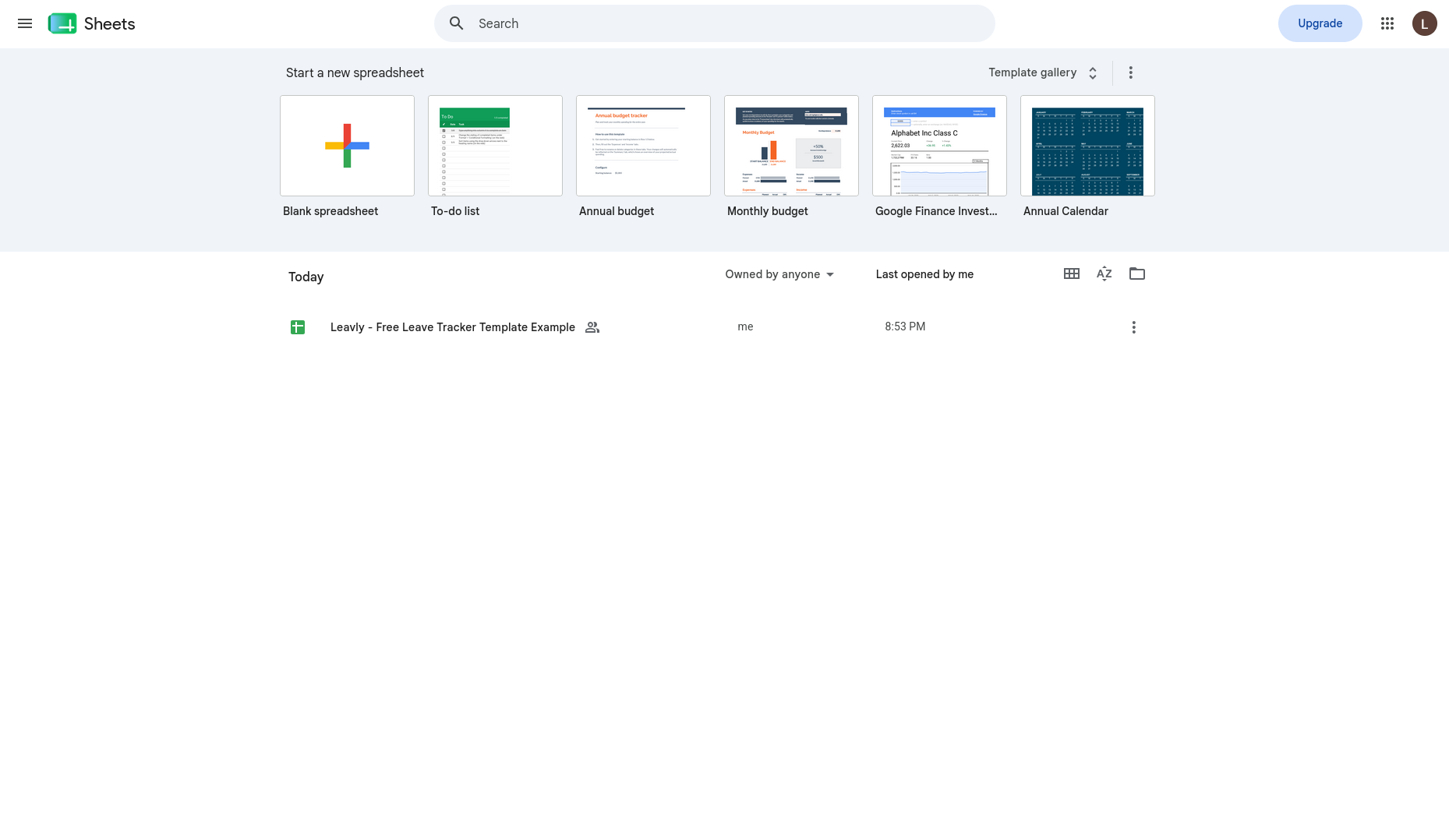Open the Annual budget template
The height and width of the screenshot is (840, 1449).
643,146
